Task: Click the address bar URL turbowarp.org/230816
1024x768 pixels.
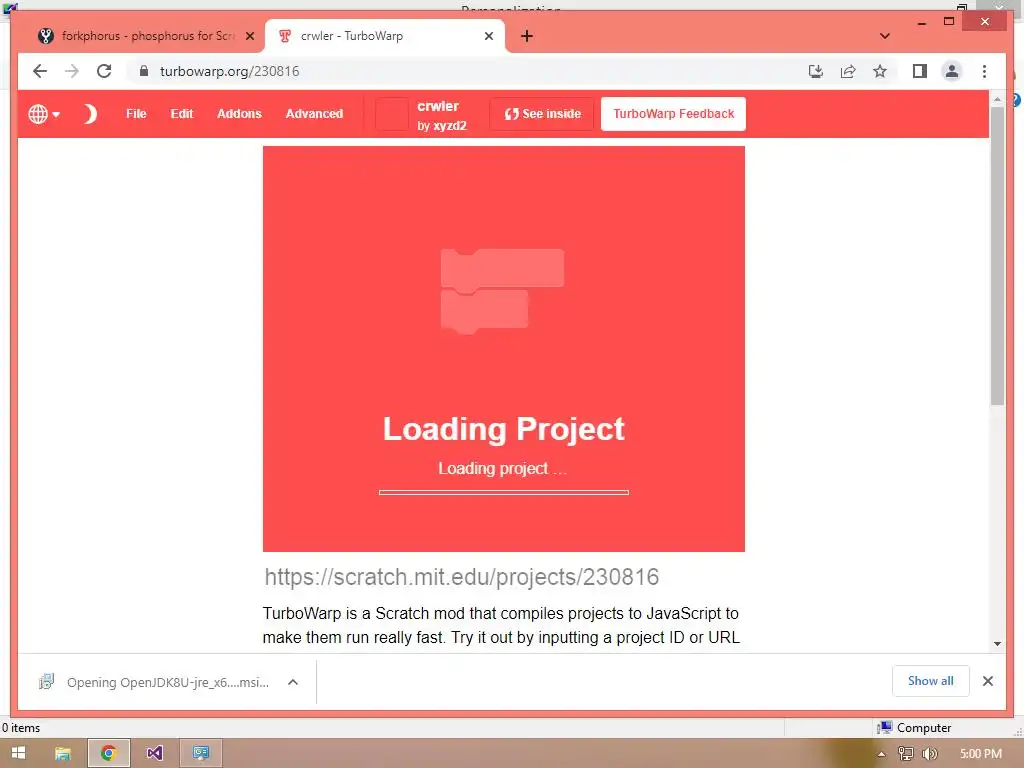Action: 229,71
